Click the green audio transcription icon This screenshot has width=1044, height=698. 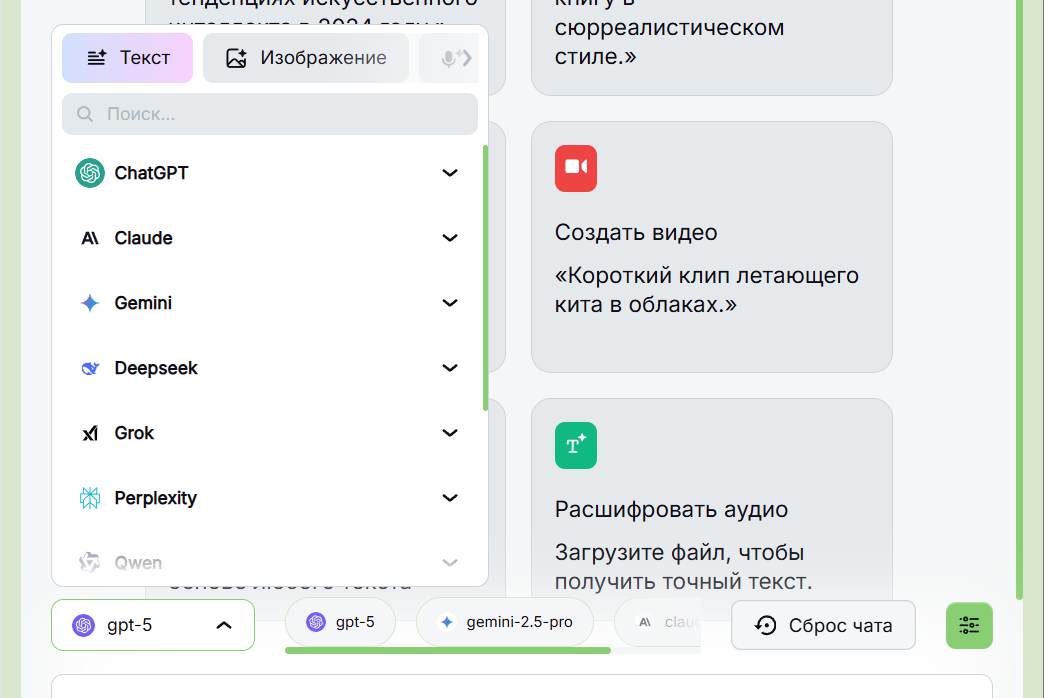pyautogui.click(x=576, y=445)
